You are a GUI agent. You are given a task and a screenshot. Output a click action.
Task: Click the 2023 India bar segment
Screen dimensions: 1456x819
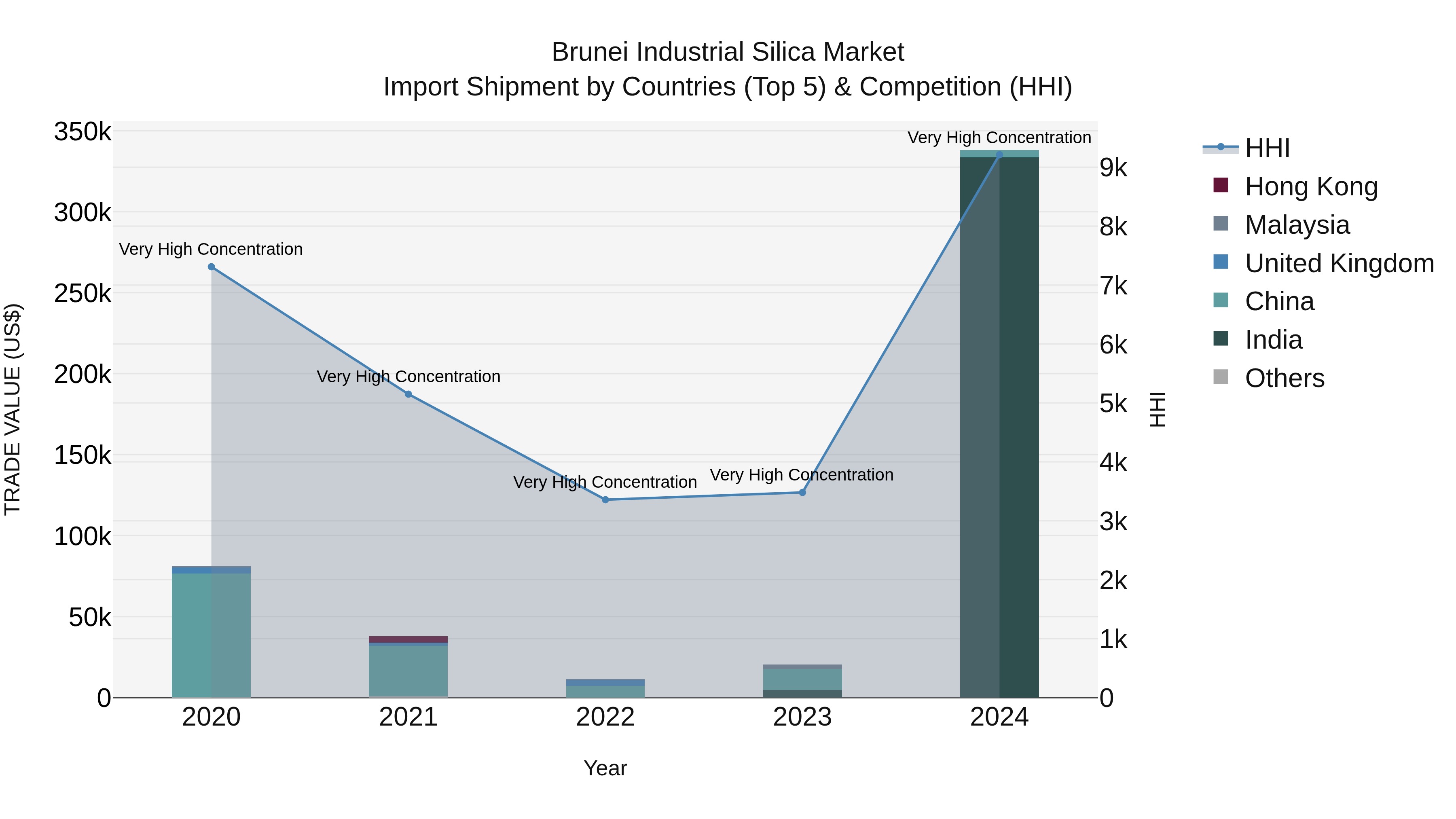click(x=802, y=694)
